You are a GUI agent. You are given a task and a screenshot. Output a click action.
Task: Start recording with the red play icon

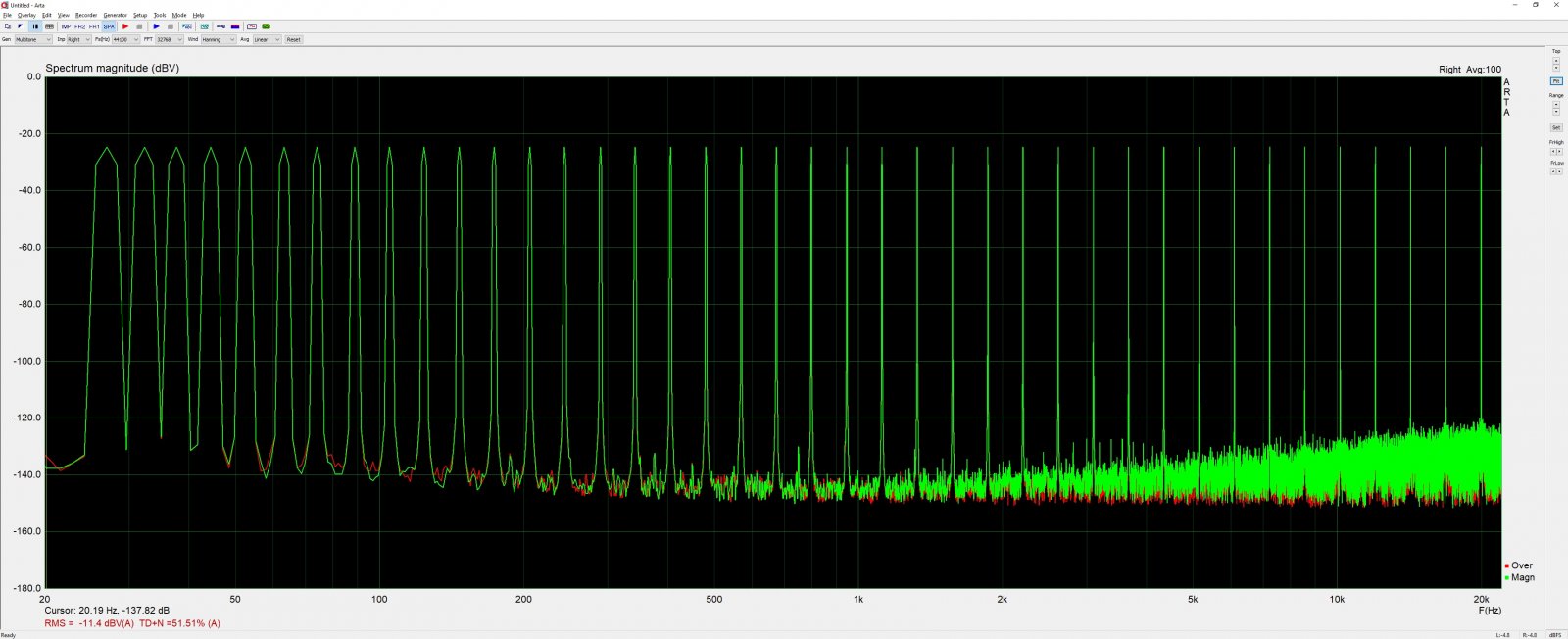pyautogui.click(x=125, y=26)
